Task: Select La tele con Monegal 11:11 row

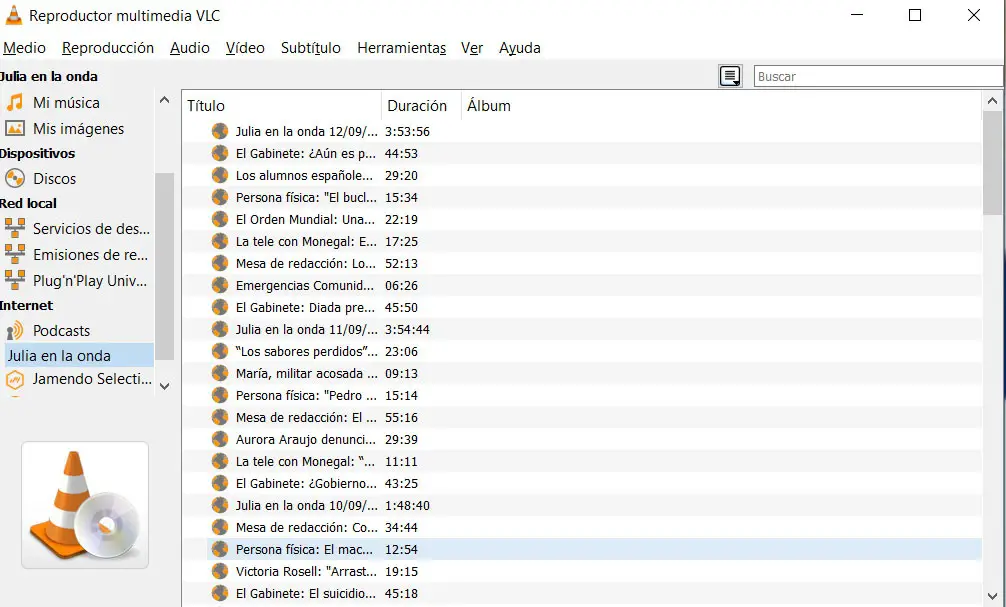Action: [x=594, y=461]
